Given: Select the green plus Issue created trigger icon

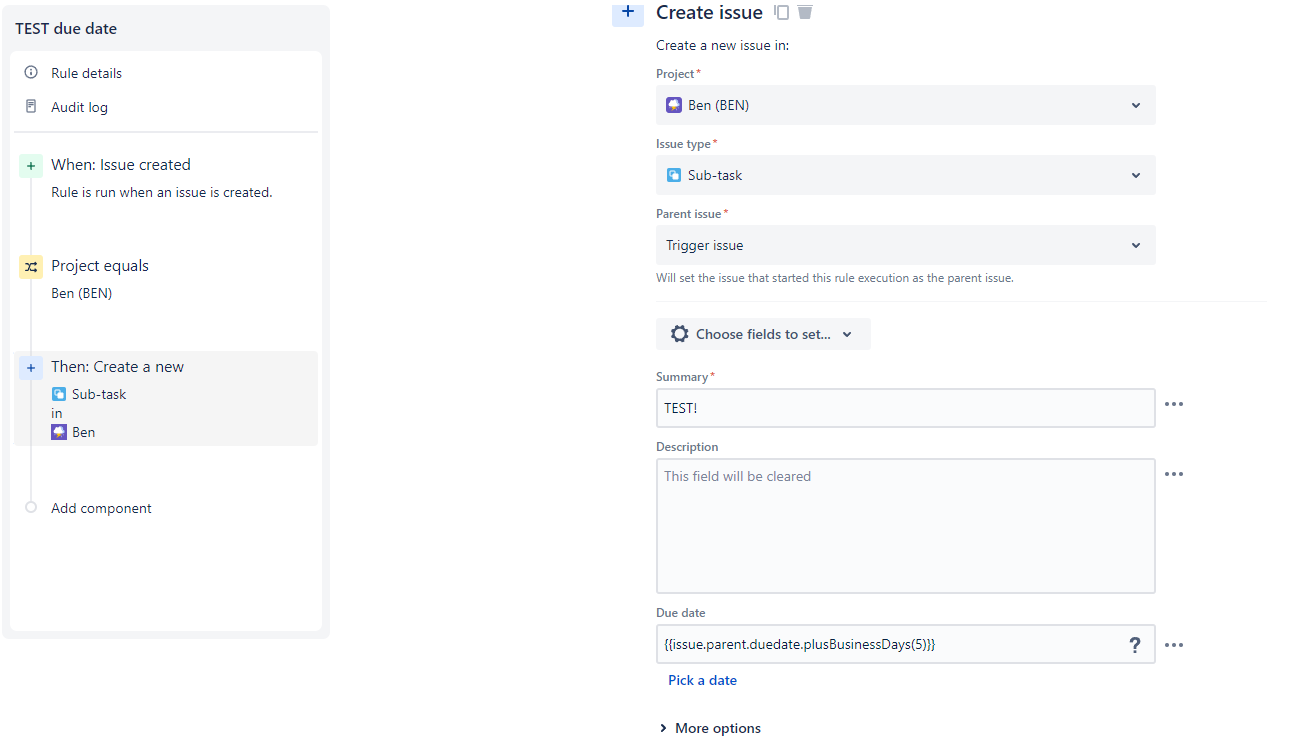Looking at the screenshot, I should [x=31, y=166].
